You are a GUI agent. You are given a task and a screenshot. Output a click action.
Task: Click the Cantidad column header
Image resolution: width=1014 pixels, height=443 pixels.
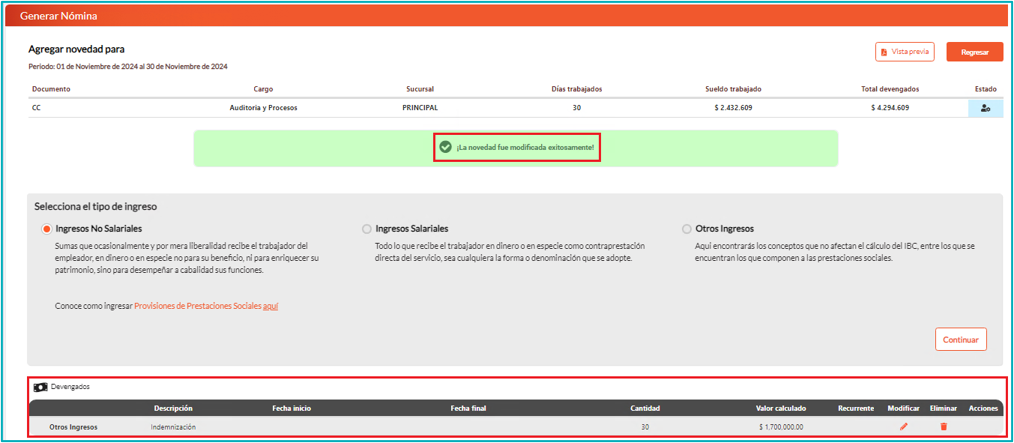(644, 408)
